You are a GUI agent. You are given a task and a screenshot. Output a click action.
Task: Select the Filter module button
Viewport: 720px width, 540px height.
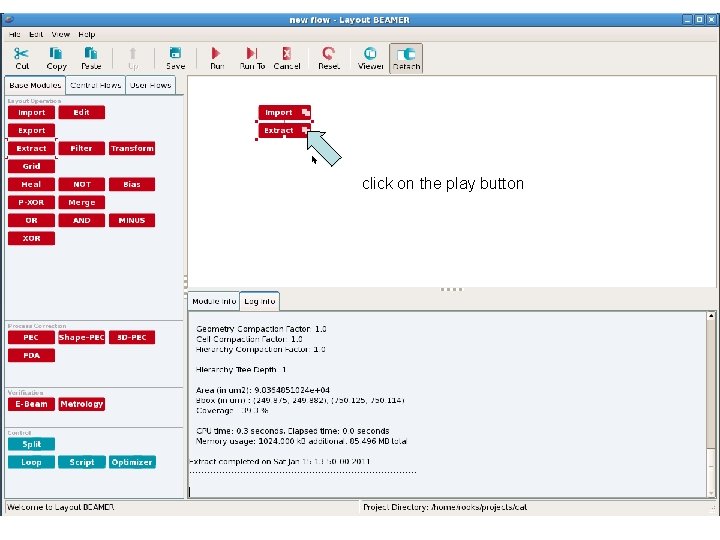tap(82, 148)
